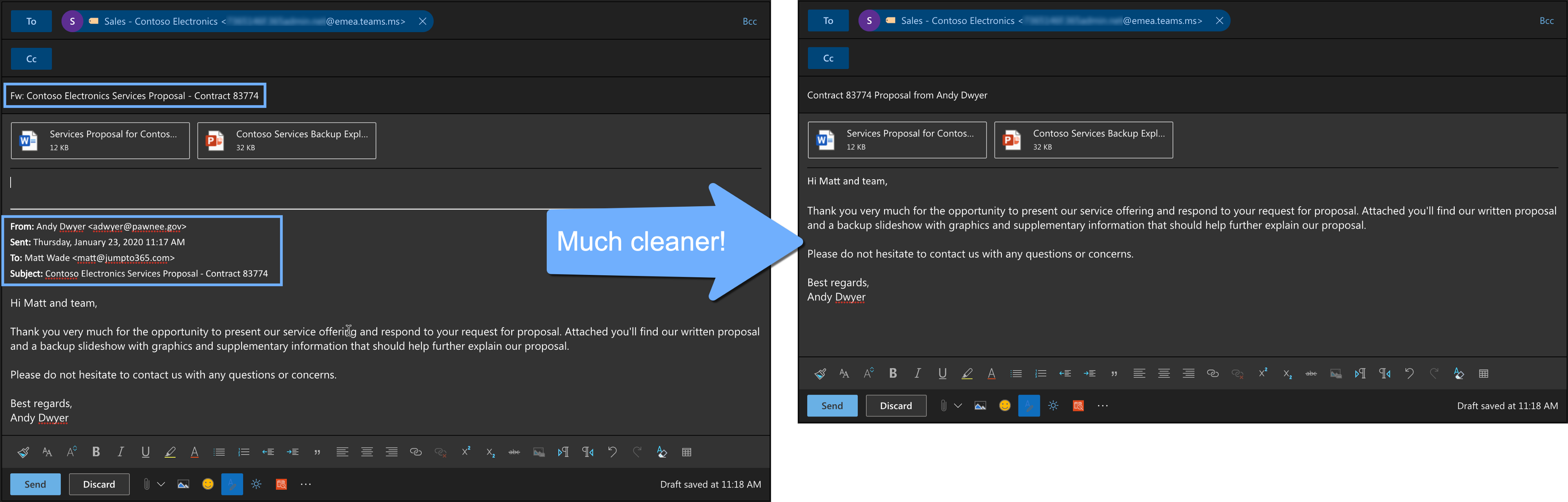Set right-to-left direction in left compose window
Image resolution: width=1568 pixels, height=502 pixels.
point(588,452)
